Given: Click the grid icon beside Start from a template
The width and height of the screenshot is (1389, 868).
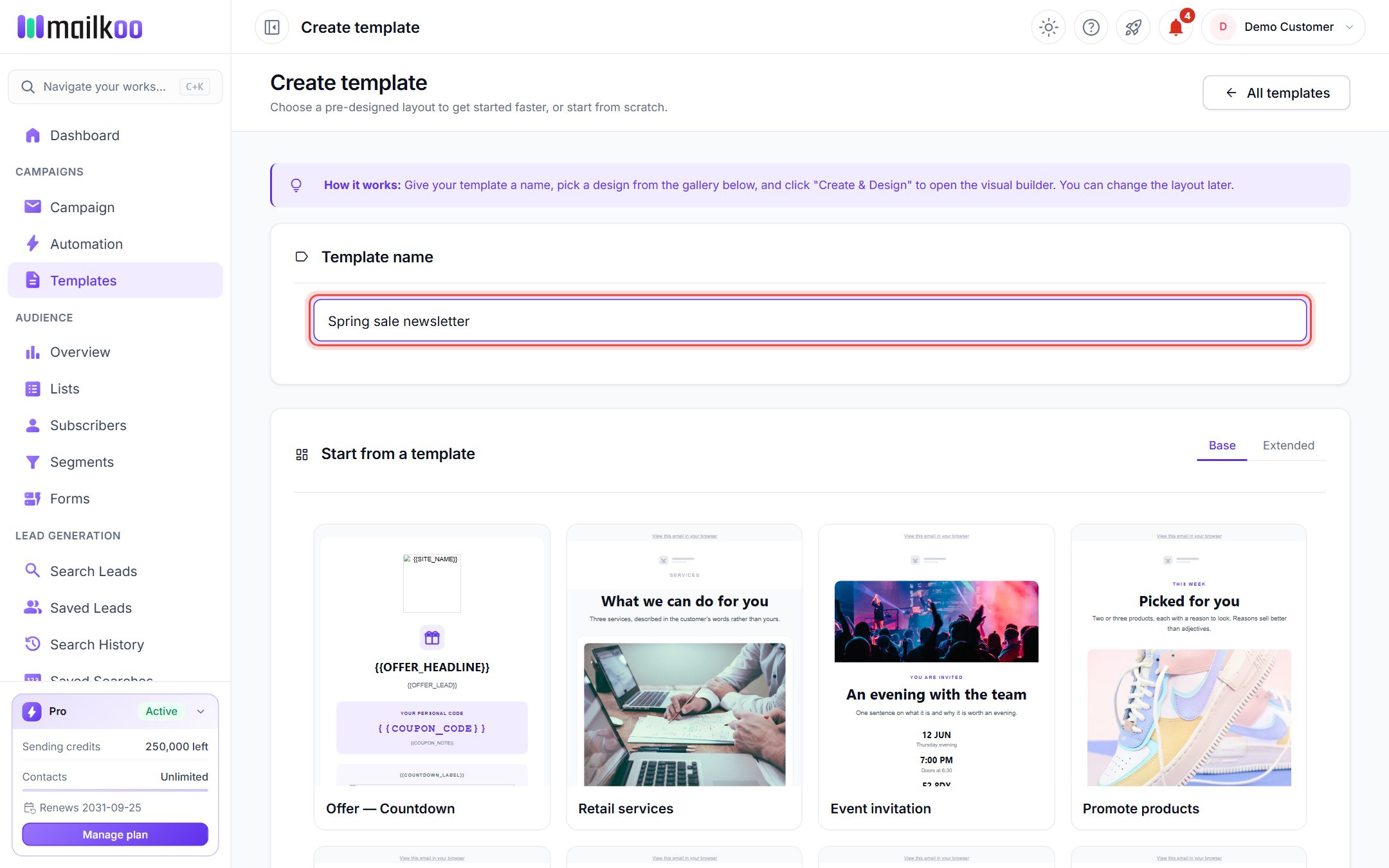Looking at the screenshot, I should pyautogui.click(x=302, y=455).
